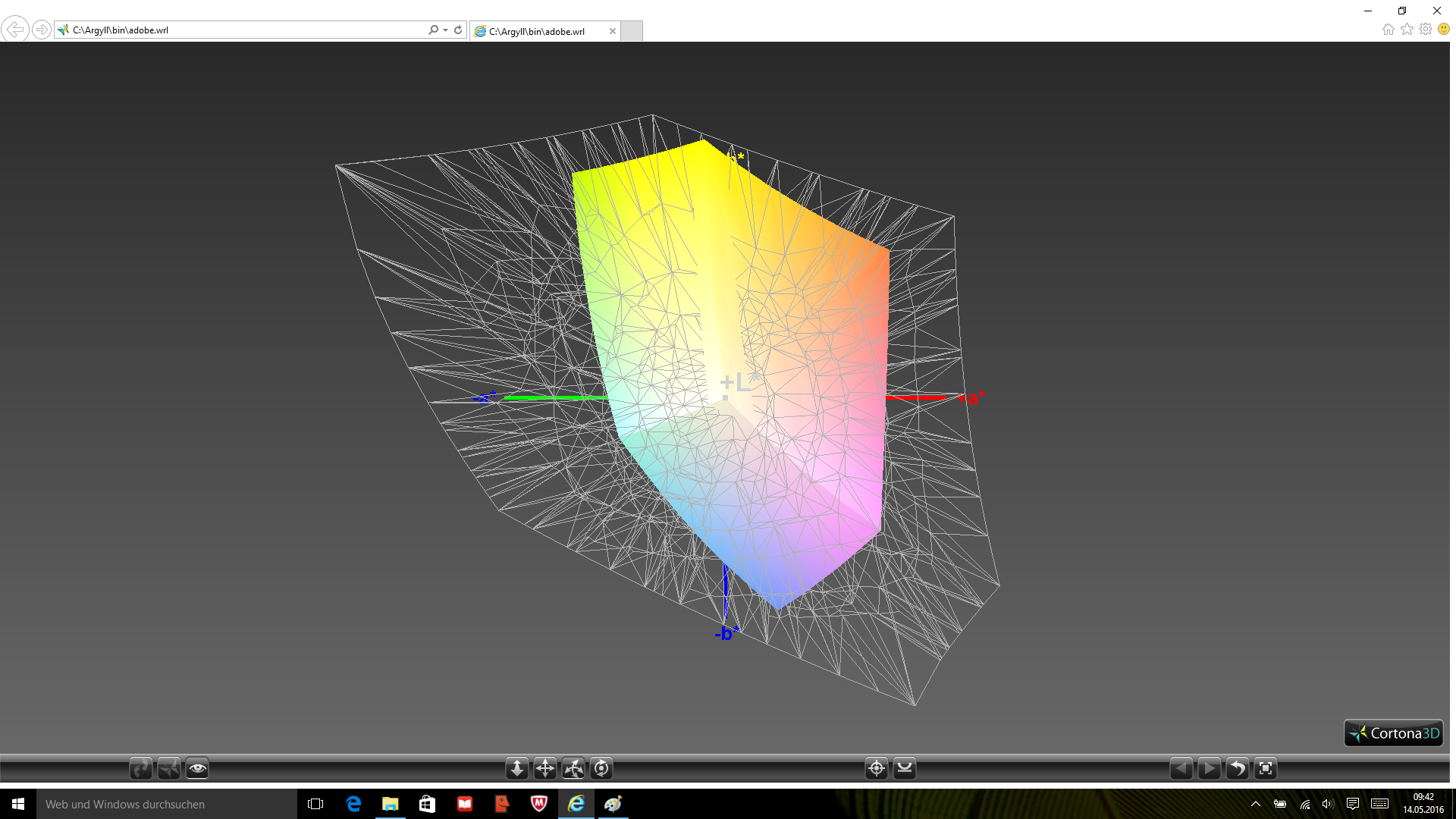Expand the address bar search dropdown arrow

click(445, 30)
